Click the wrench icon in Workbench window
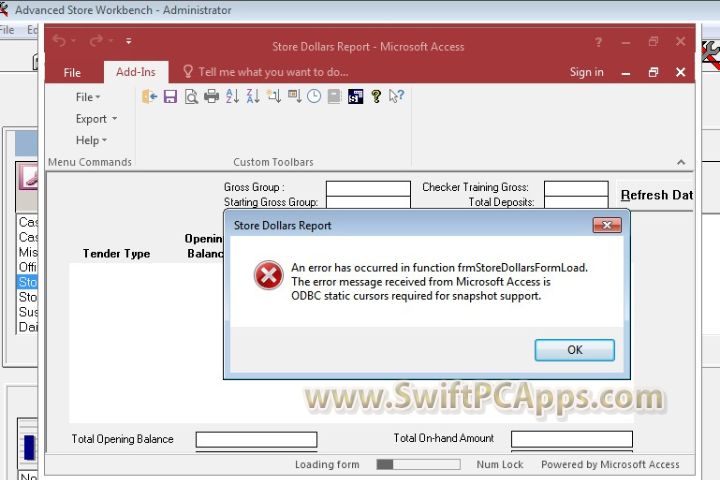 [x=711, y=55]
